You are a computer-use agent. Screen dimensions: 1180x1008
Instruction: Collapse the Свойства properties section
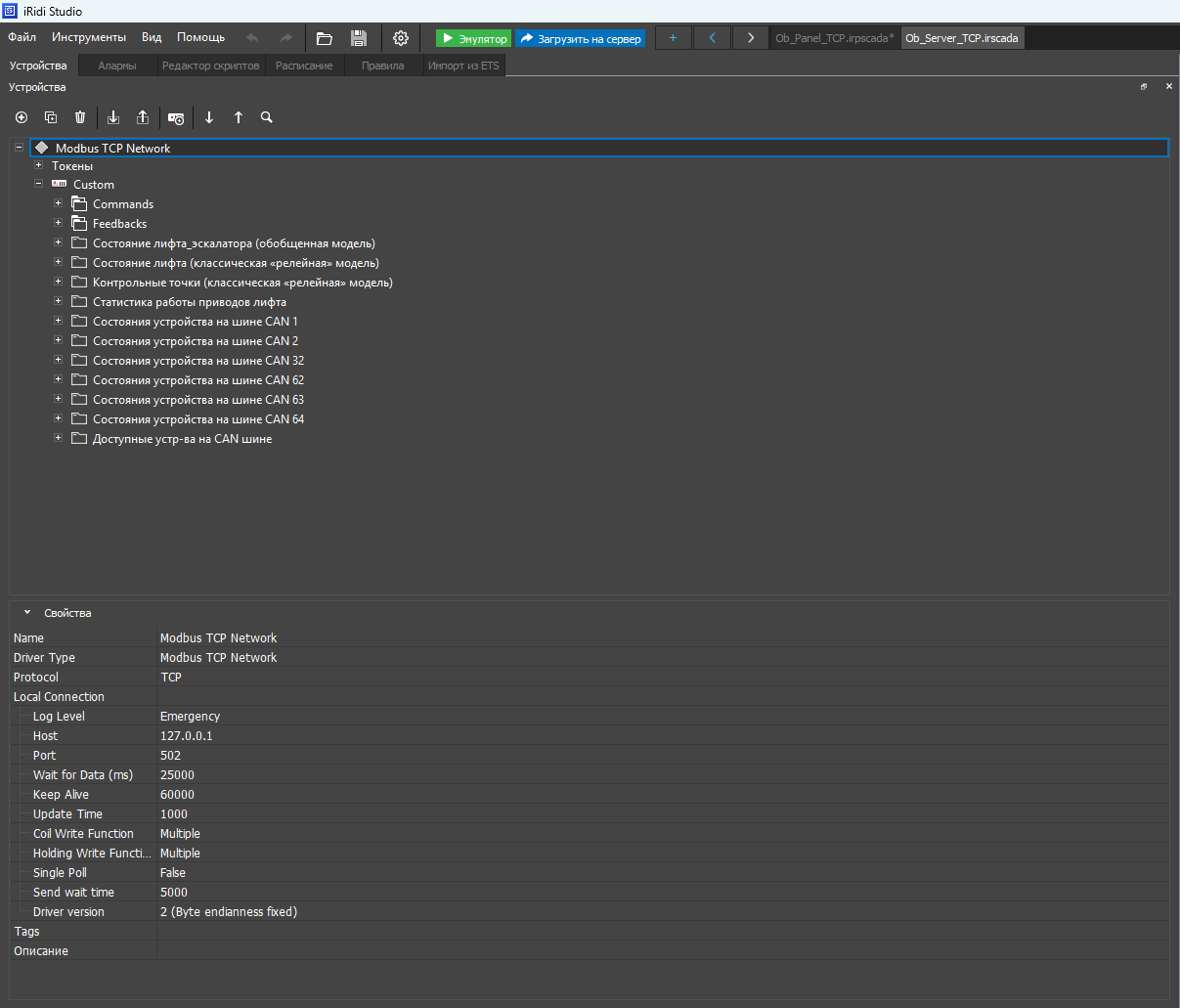(x=27, y=613)
